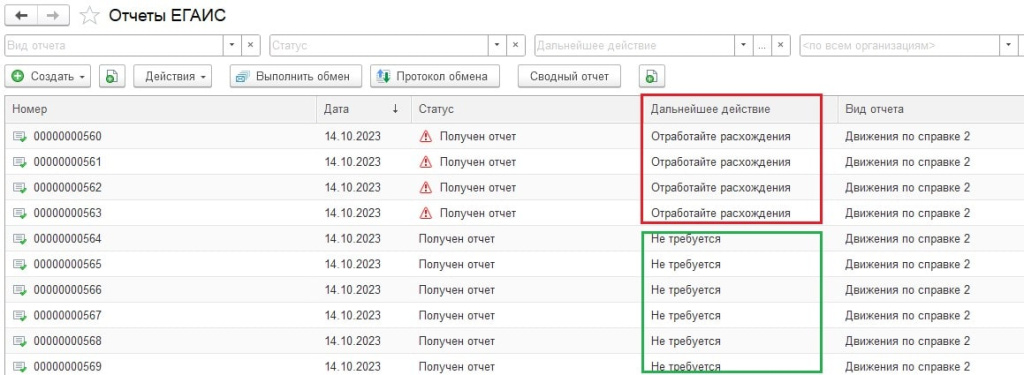Focus the Вид отчета filter field
The image size is (1024, 375).
(x=114, y=46)
